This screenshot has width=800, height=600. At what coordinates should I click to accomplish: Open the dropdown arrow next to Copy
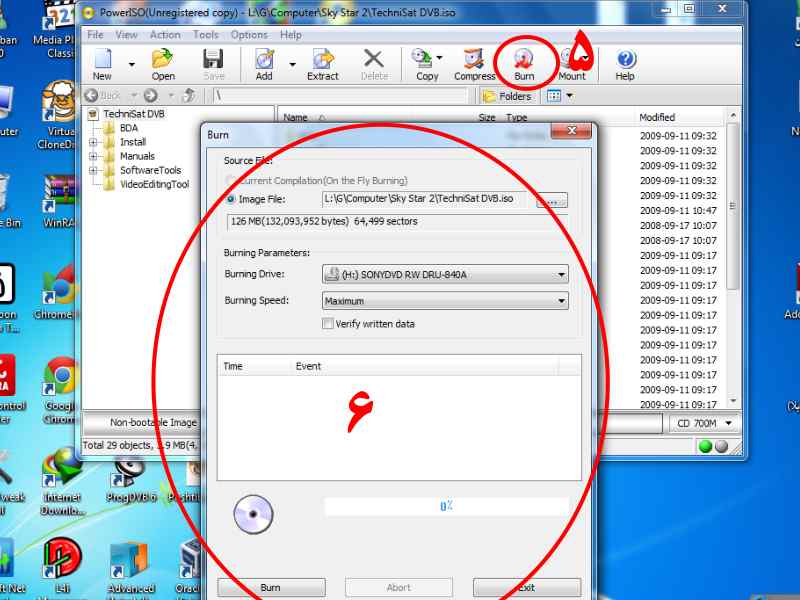pos(439,58)
